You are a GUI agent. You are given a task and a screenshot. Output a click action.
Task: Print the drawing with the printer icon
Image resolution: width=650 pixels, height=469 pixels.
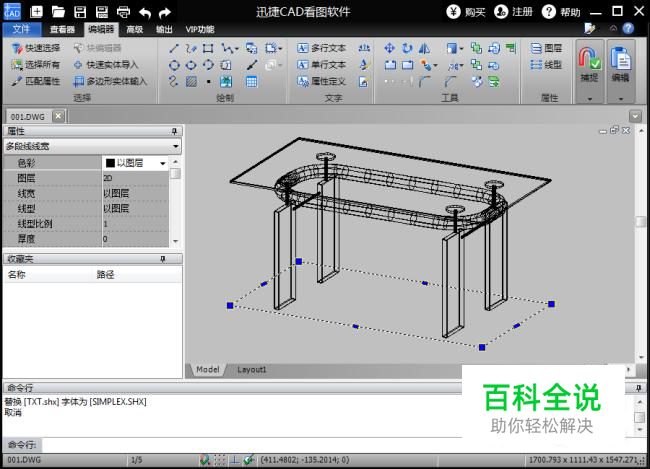tap(124, 12)
